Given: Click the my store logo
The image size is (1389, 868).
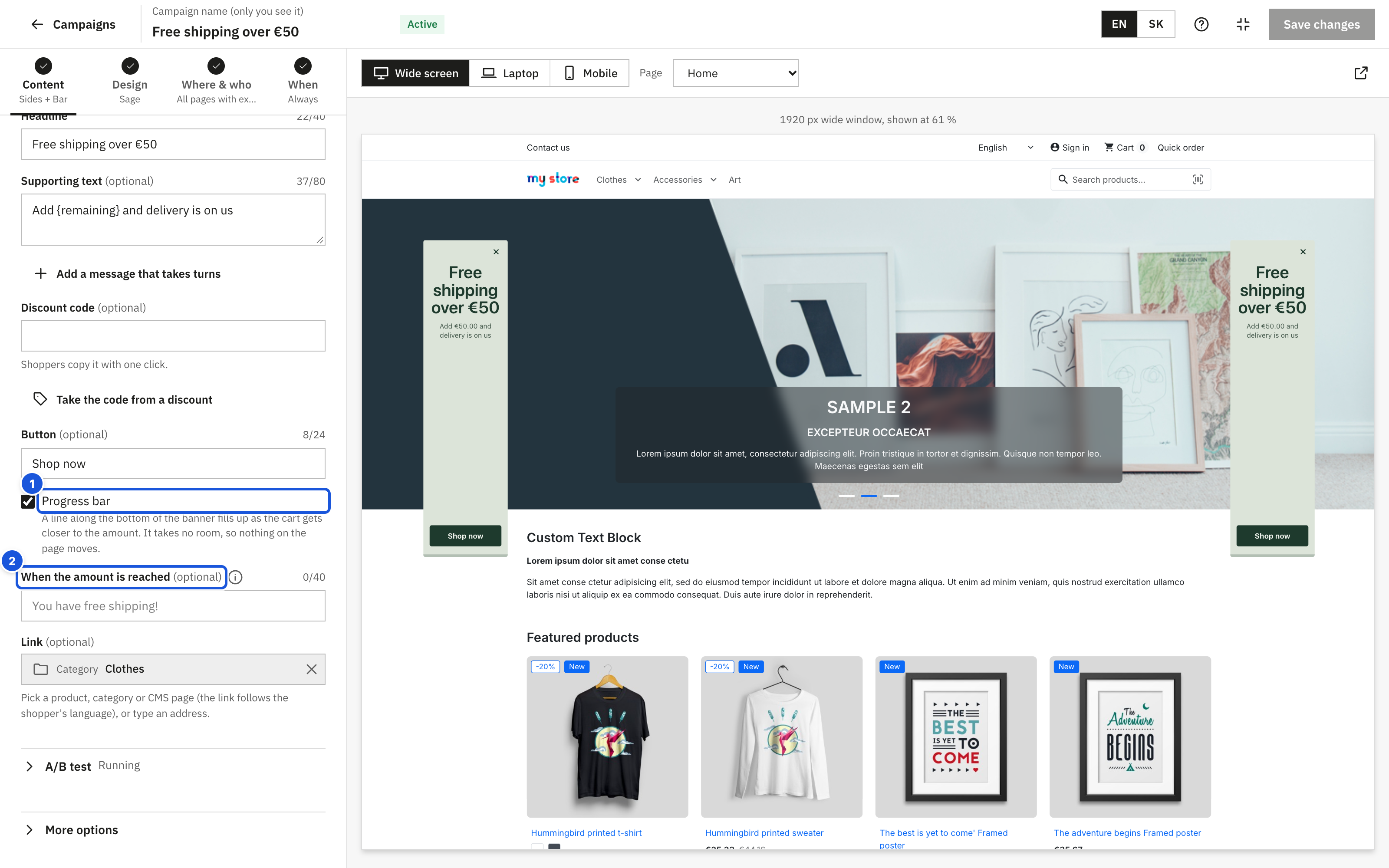Looking at the screenshot, I should (553, 180).
